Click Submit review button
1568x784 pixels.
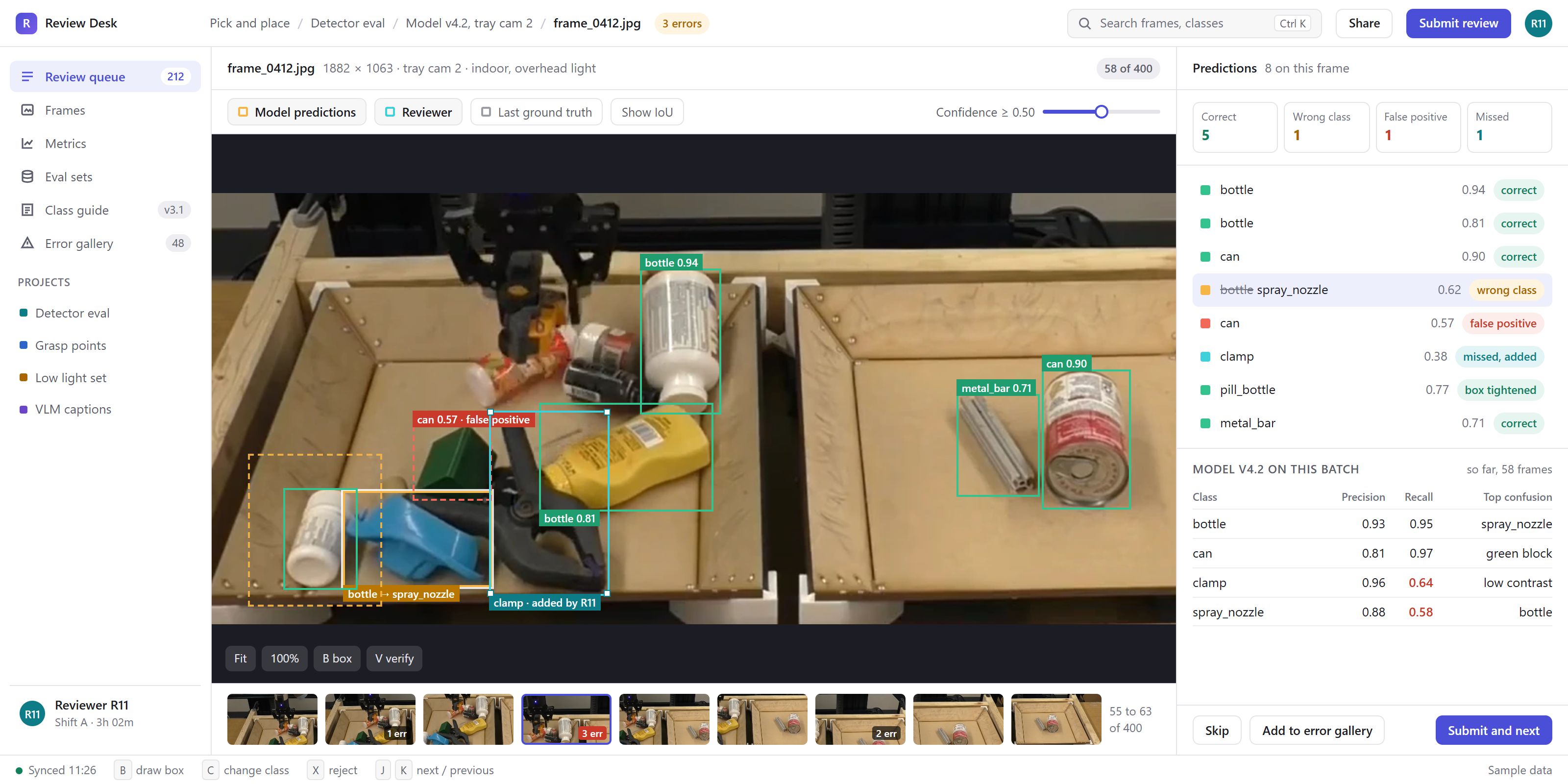pos(1458,23)
